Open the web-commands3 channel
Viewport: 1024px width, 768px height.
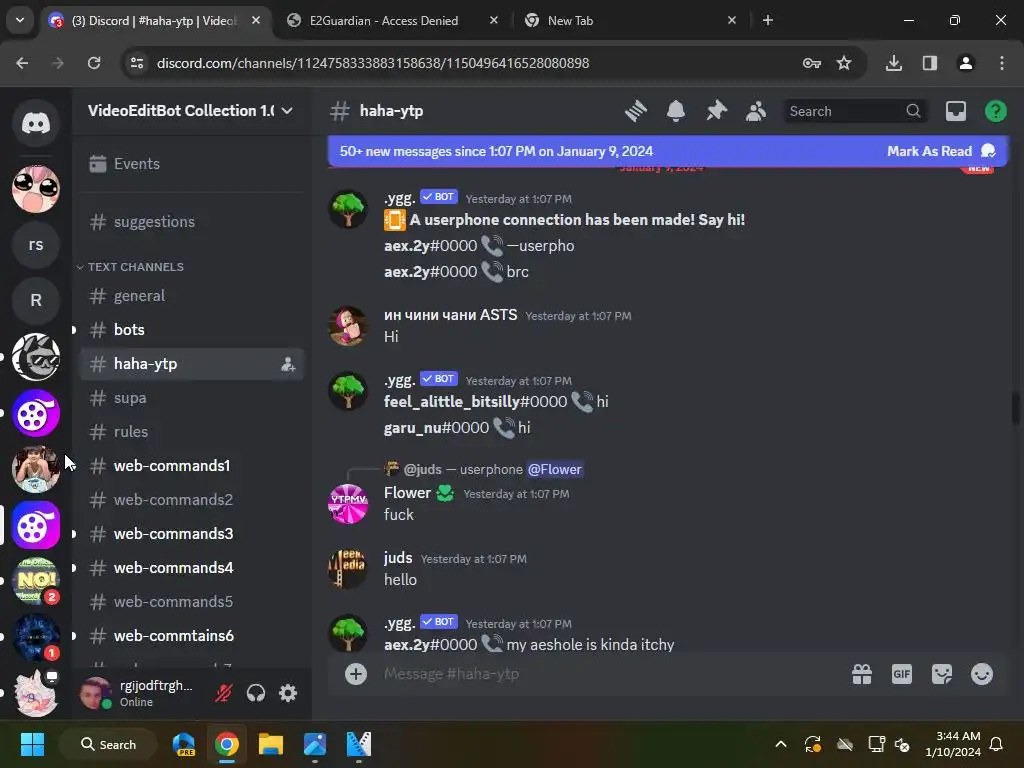coord(192,534)
